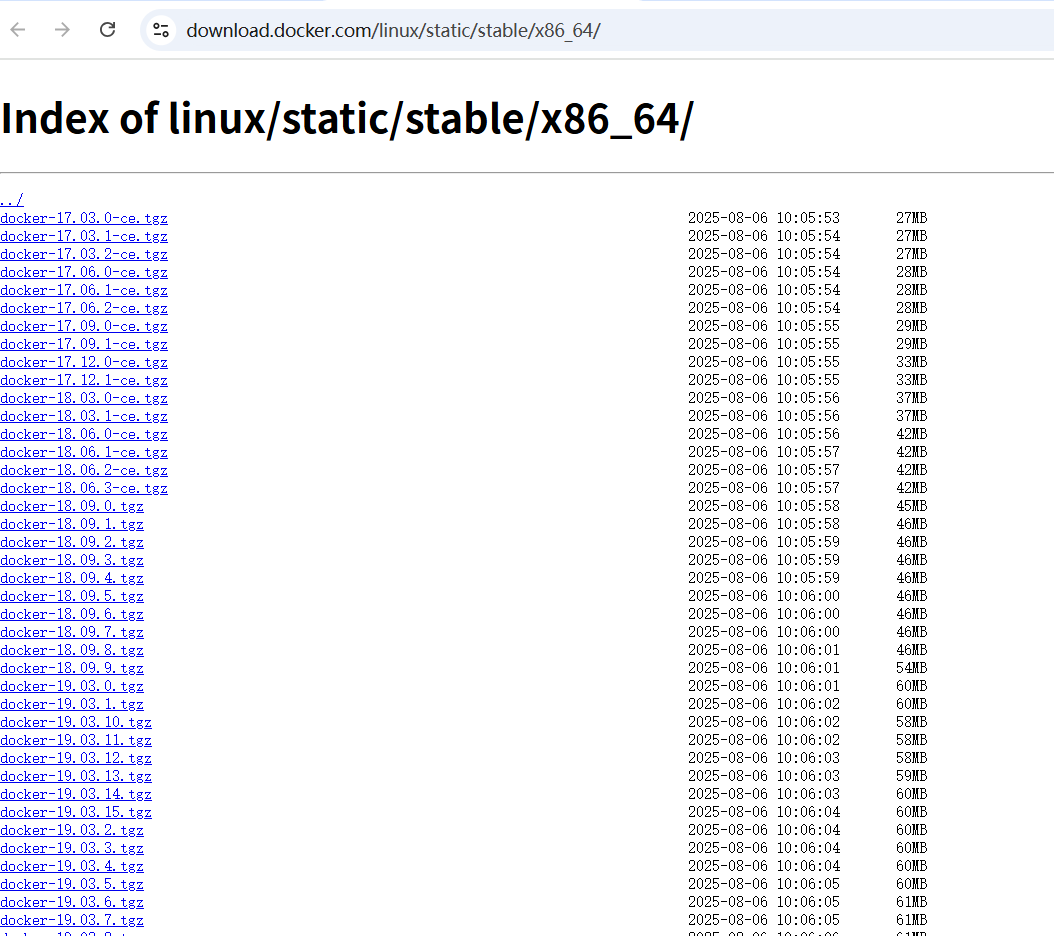This screenshot has height=936, width=1054.
Task: Download docker-19.03.12.tgz
Action: [x=76, y=758]
